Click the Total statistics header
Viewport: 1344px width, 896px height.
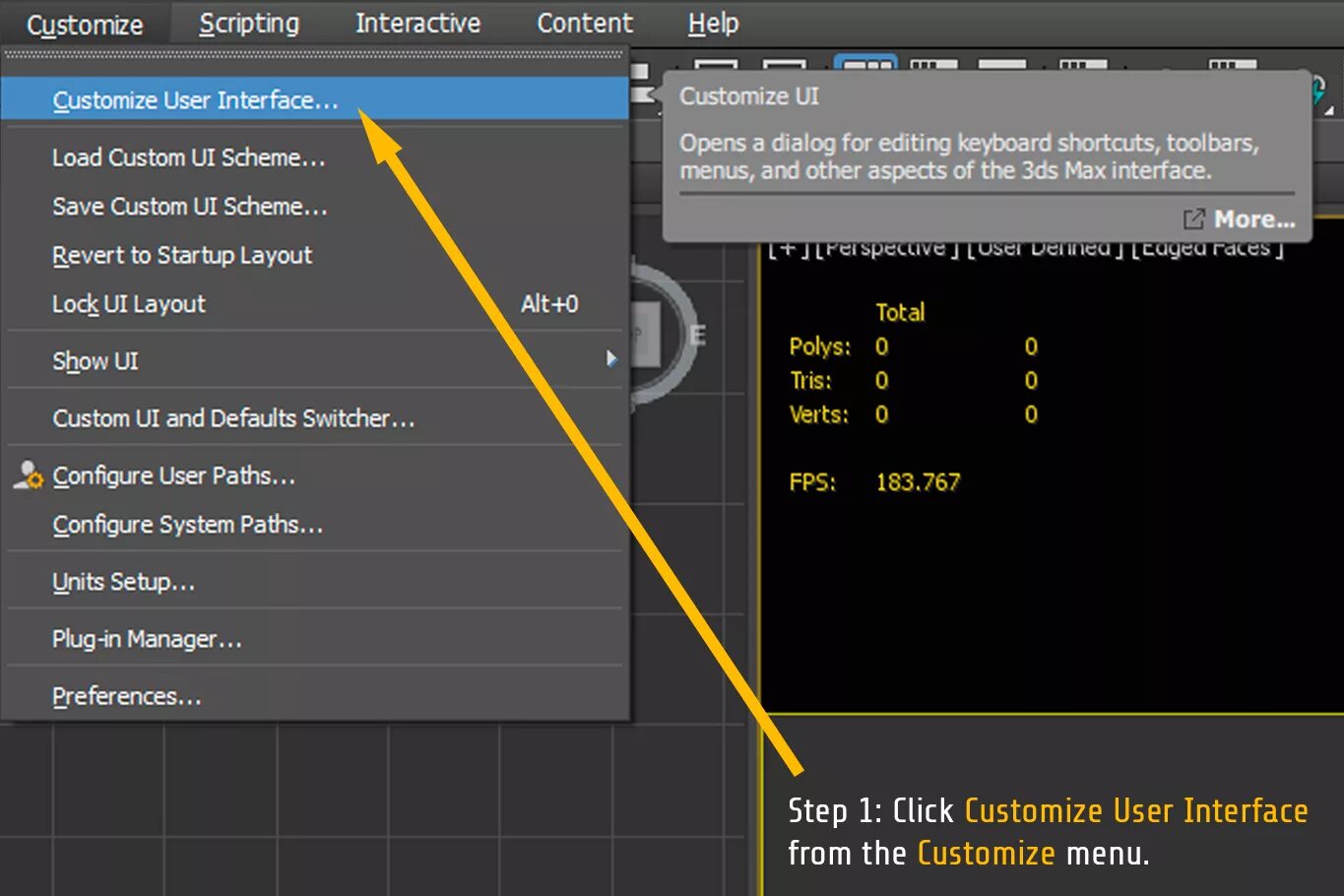900,312
